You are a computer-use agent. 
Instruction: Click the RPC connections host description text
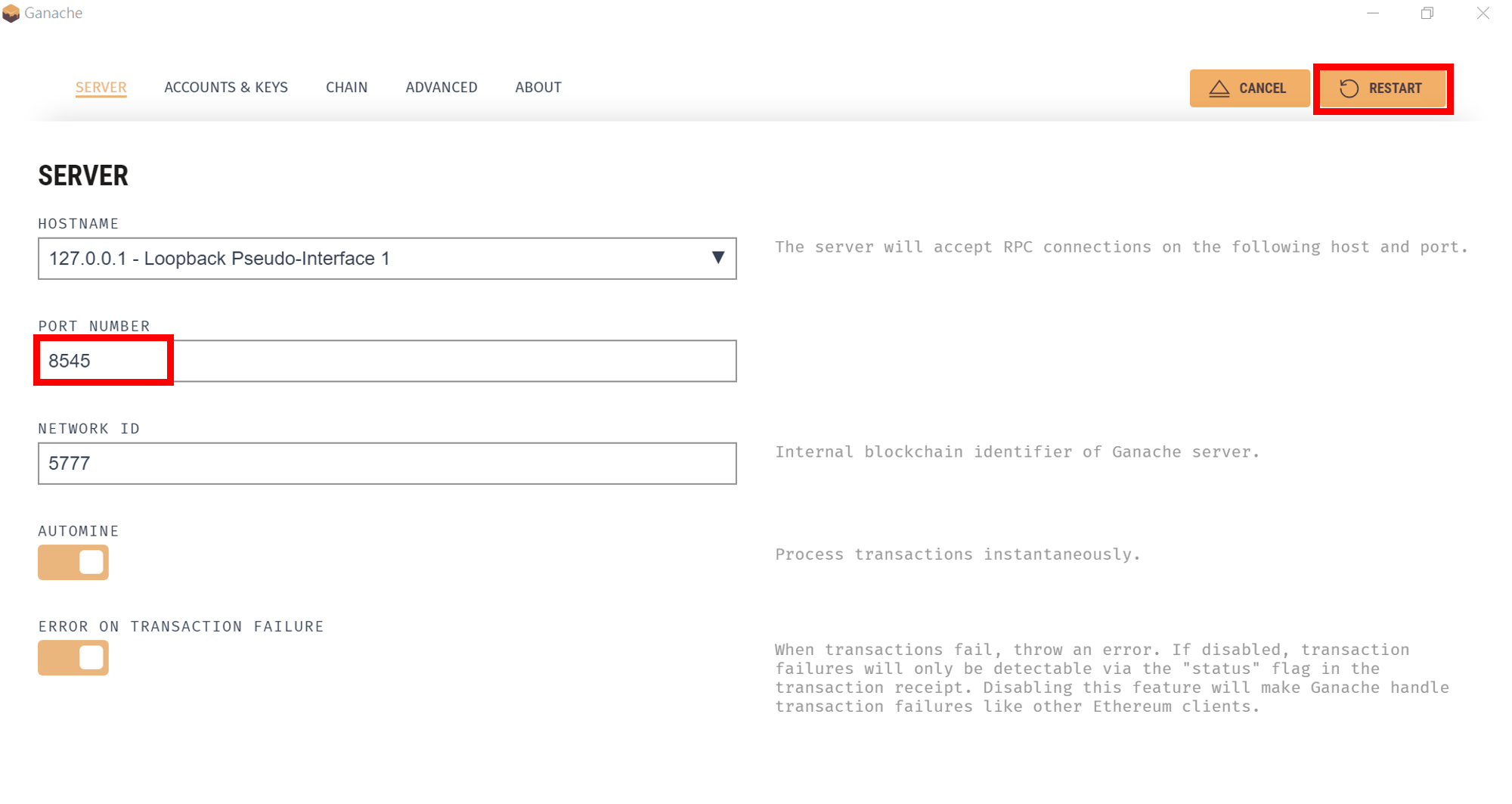click(1121, 247)
